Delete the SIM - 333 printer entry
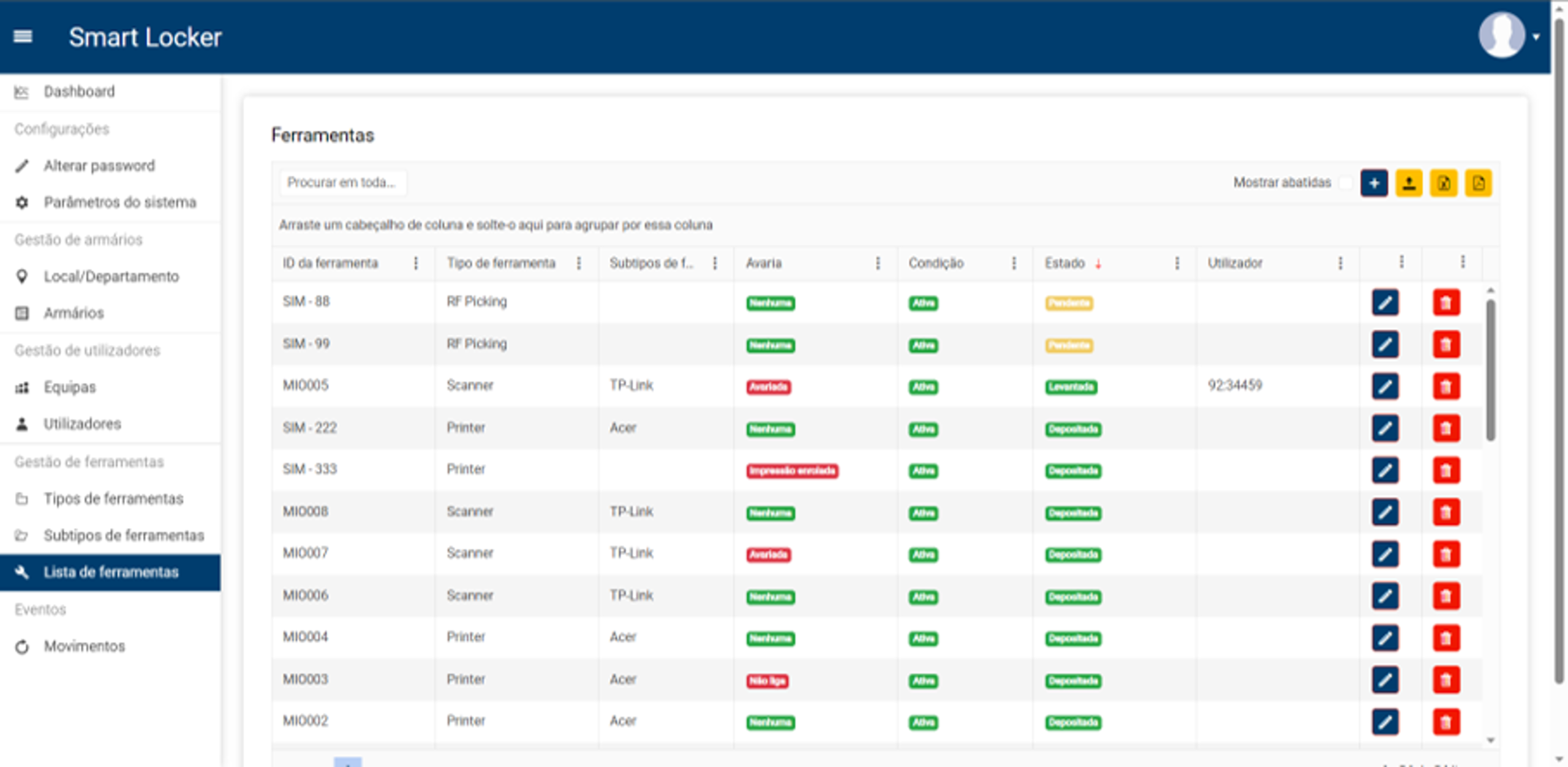The width and height of the screenshot is (1568, 767). [1446, 470]
